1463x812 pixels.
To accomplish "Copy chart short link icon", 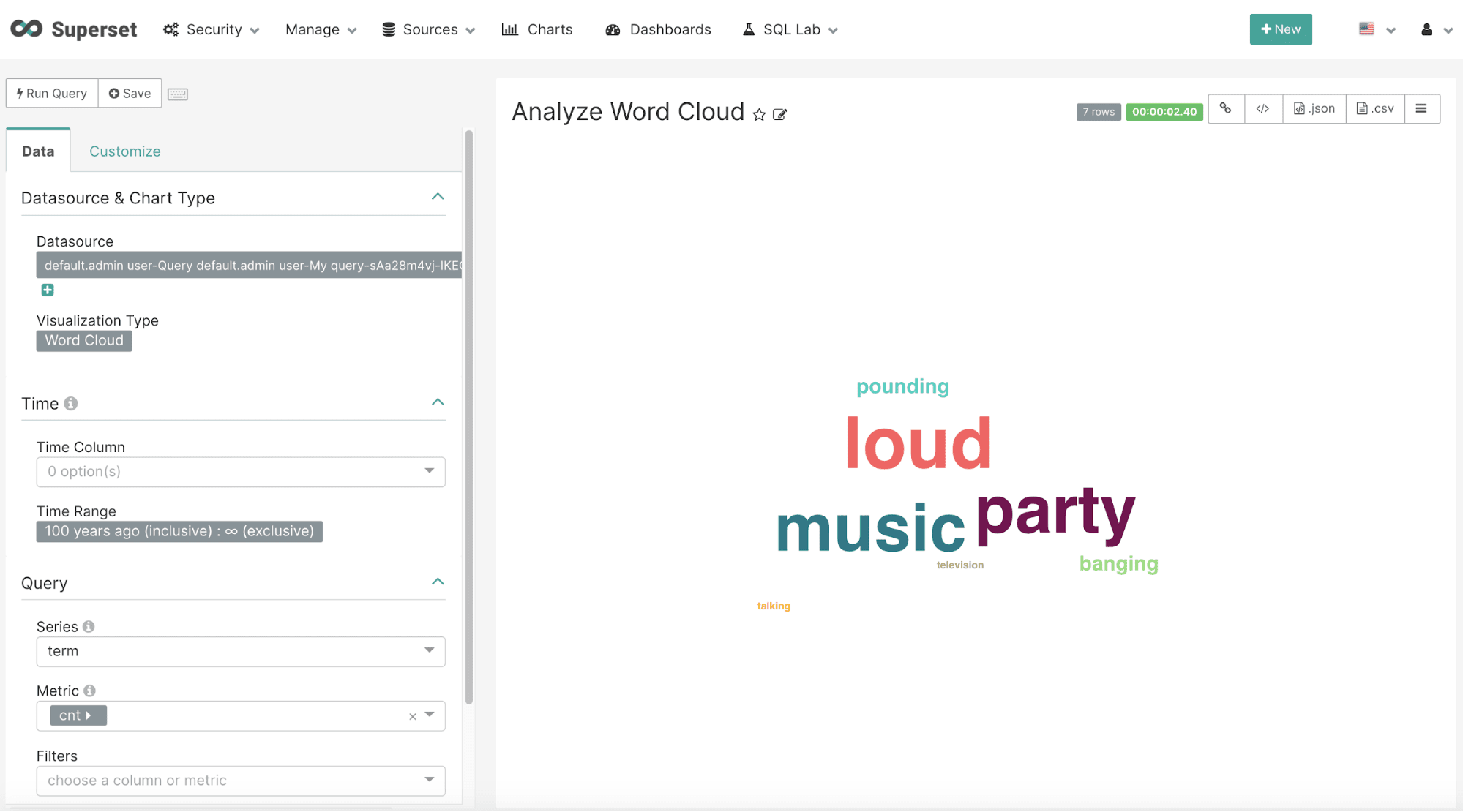I will coord(1226,109).
